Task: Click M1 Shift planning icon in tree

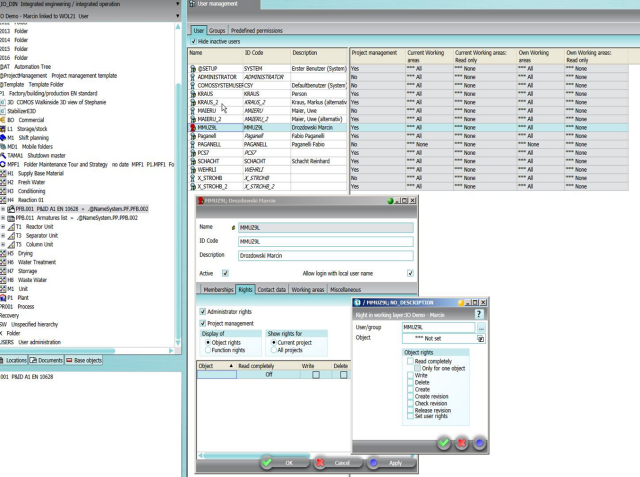Action: coord(3,138)
